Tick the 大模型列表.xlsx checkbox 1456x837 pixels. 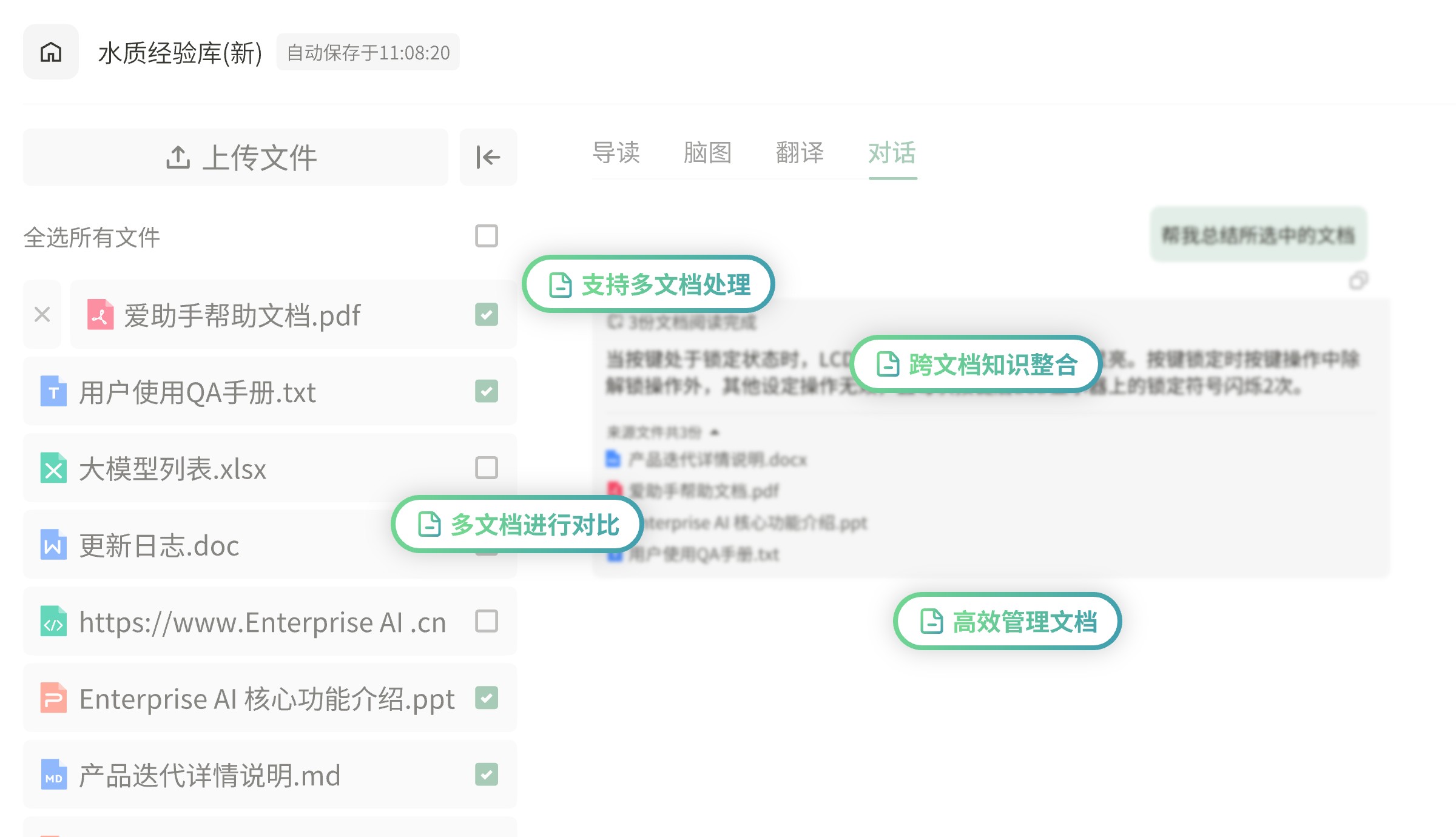point(487,468)
